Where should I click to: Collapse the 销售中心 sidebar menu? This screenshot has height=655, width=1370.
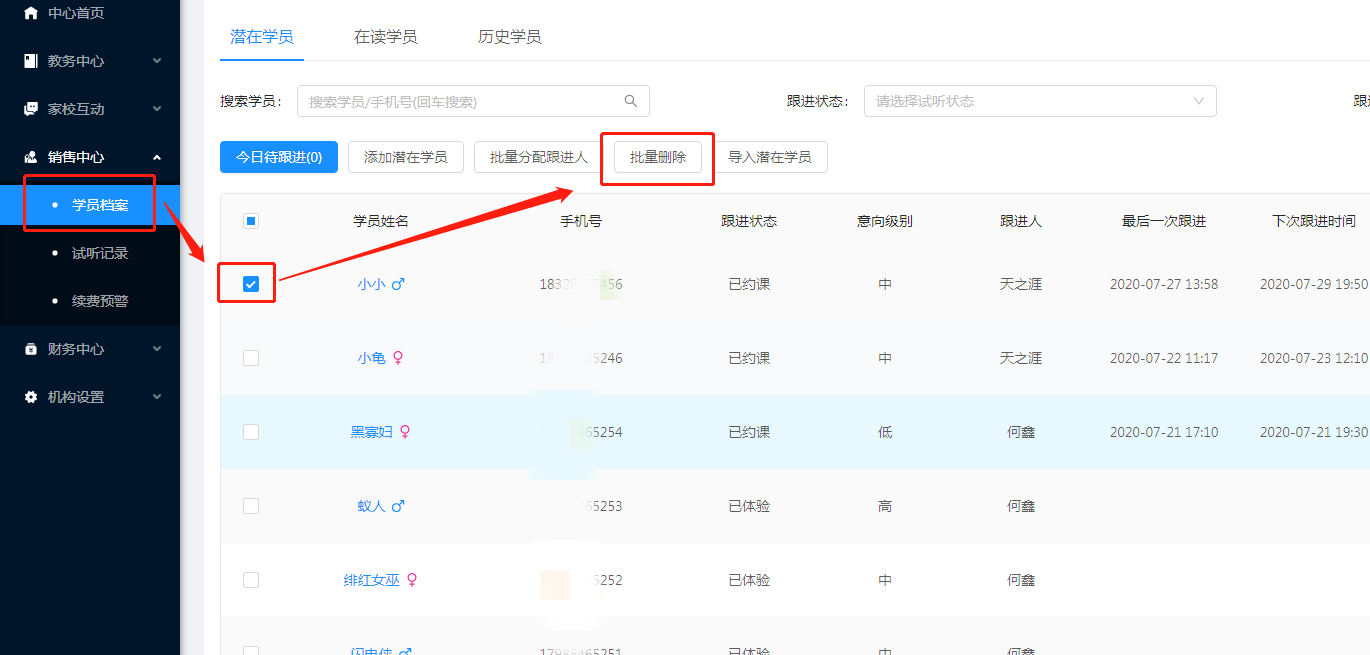[x=90, y=157]
